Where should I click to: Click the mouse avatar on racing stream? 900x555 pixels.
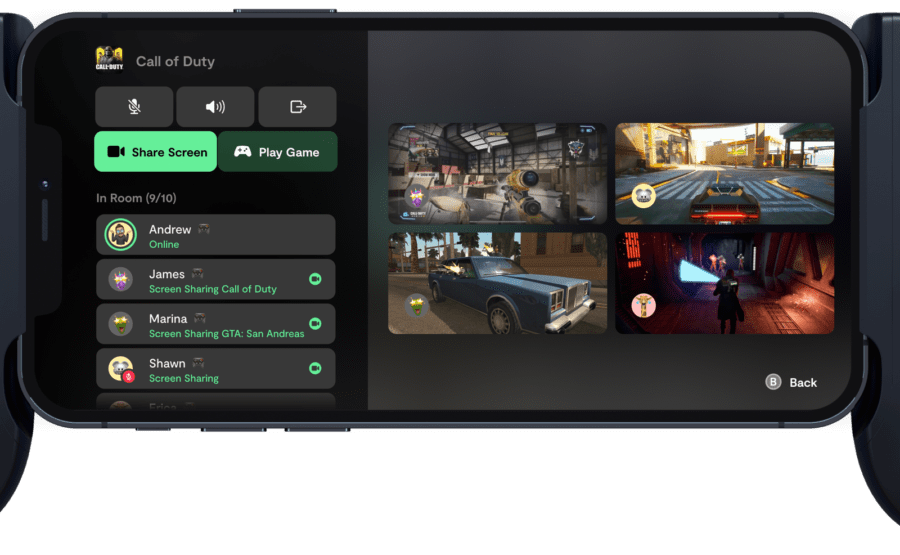point(643,196)
